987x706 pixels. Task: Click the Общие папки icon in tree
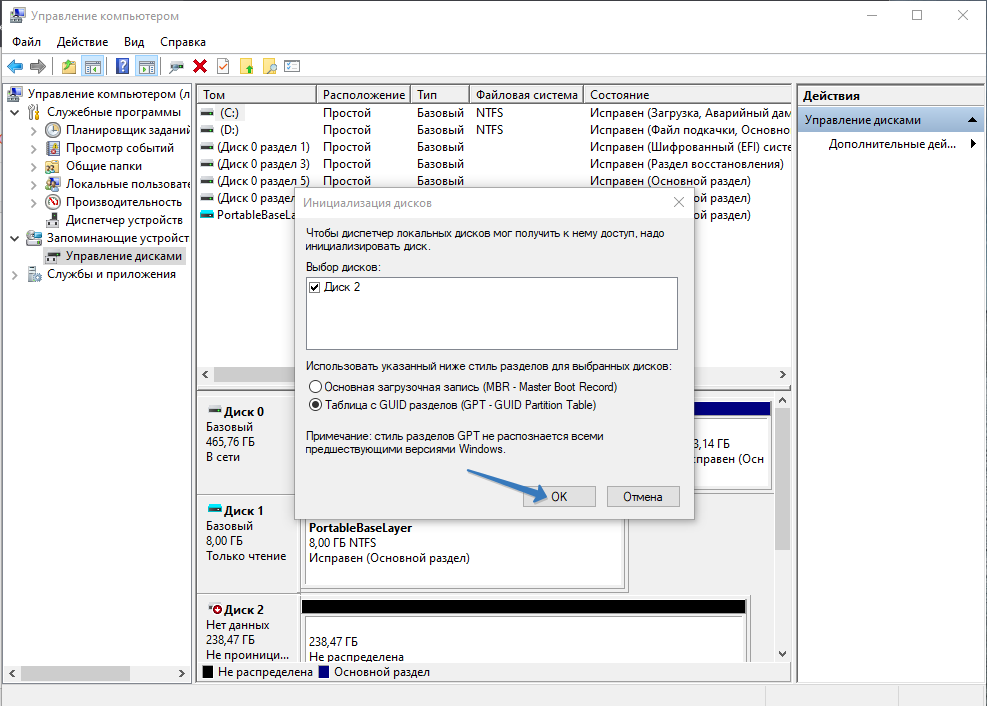53,167
